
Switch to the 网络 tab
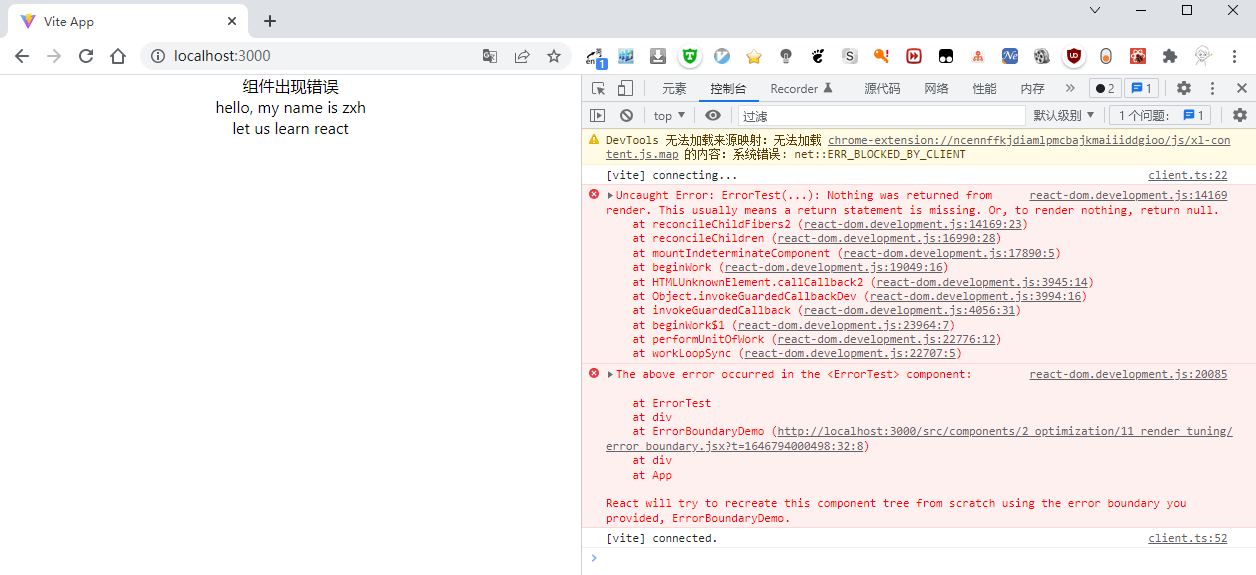pos(936,89)
